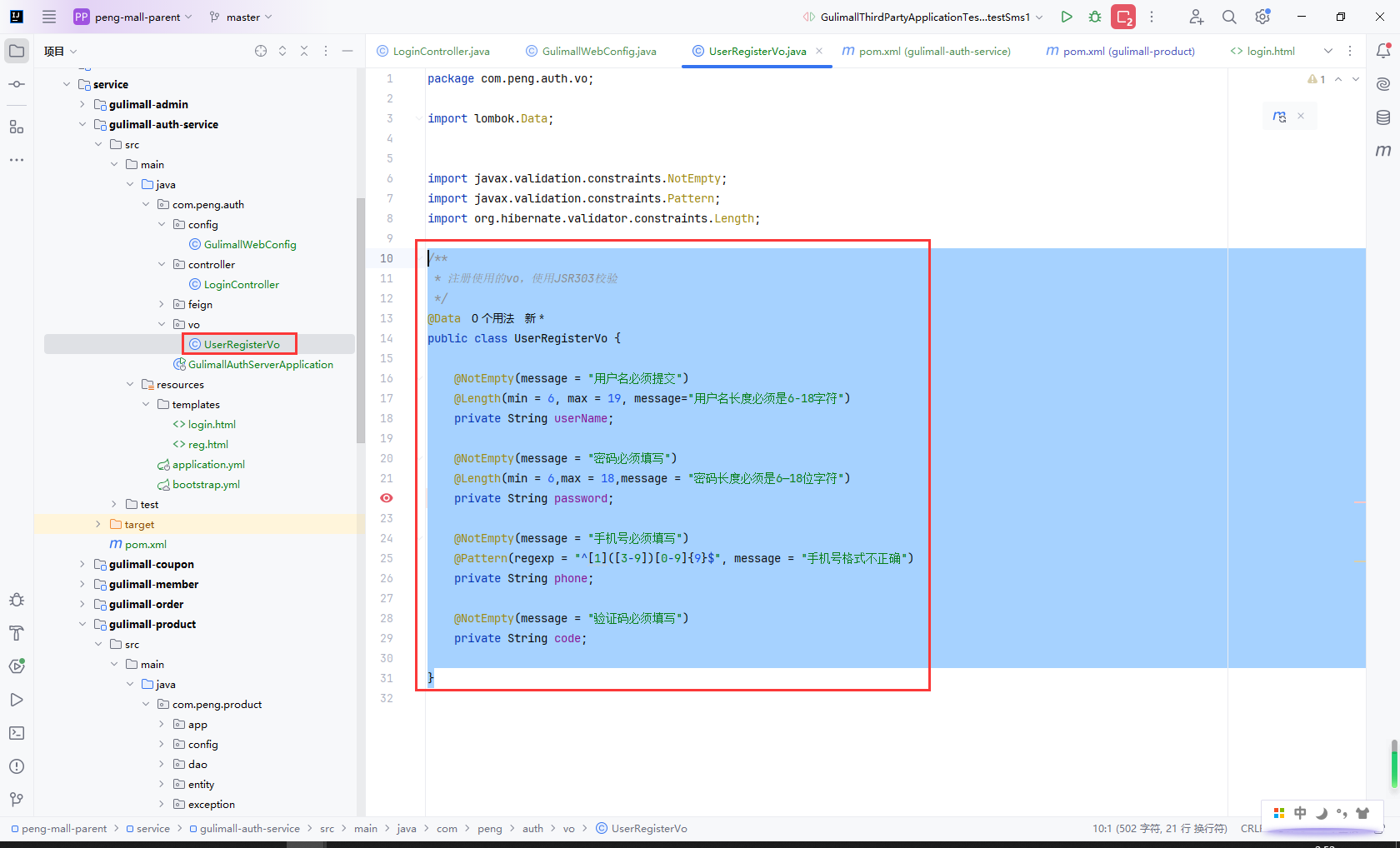1400x848 pixels.
Task: Open the AI Assistant spiral icon
Action: (x=1383, y=84)
